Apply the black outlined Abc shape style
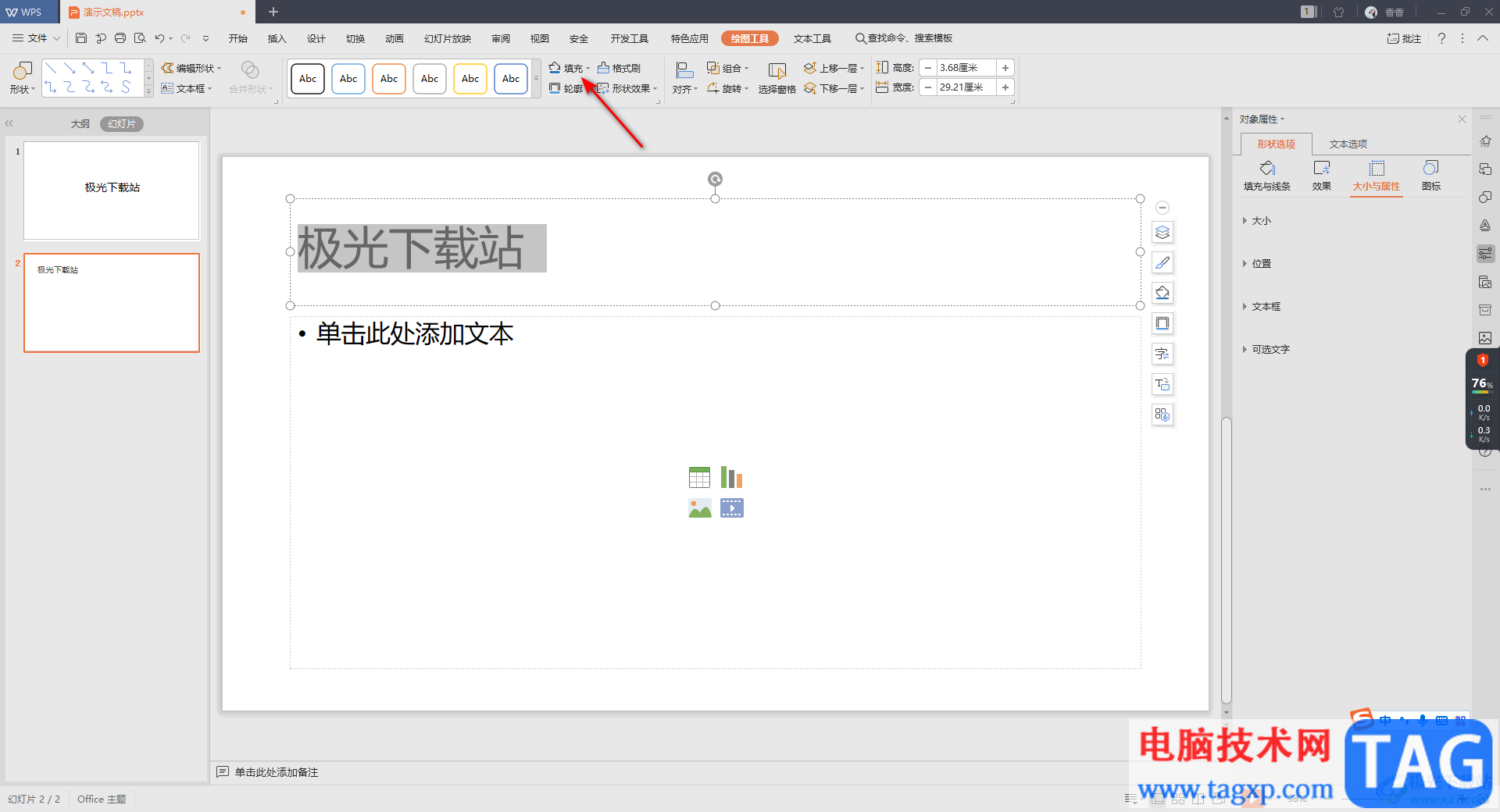Screen dimensions: 1500x812 [x=308, y=79]
